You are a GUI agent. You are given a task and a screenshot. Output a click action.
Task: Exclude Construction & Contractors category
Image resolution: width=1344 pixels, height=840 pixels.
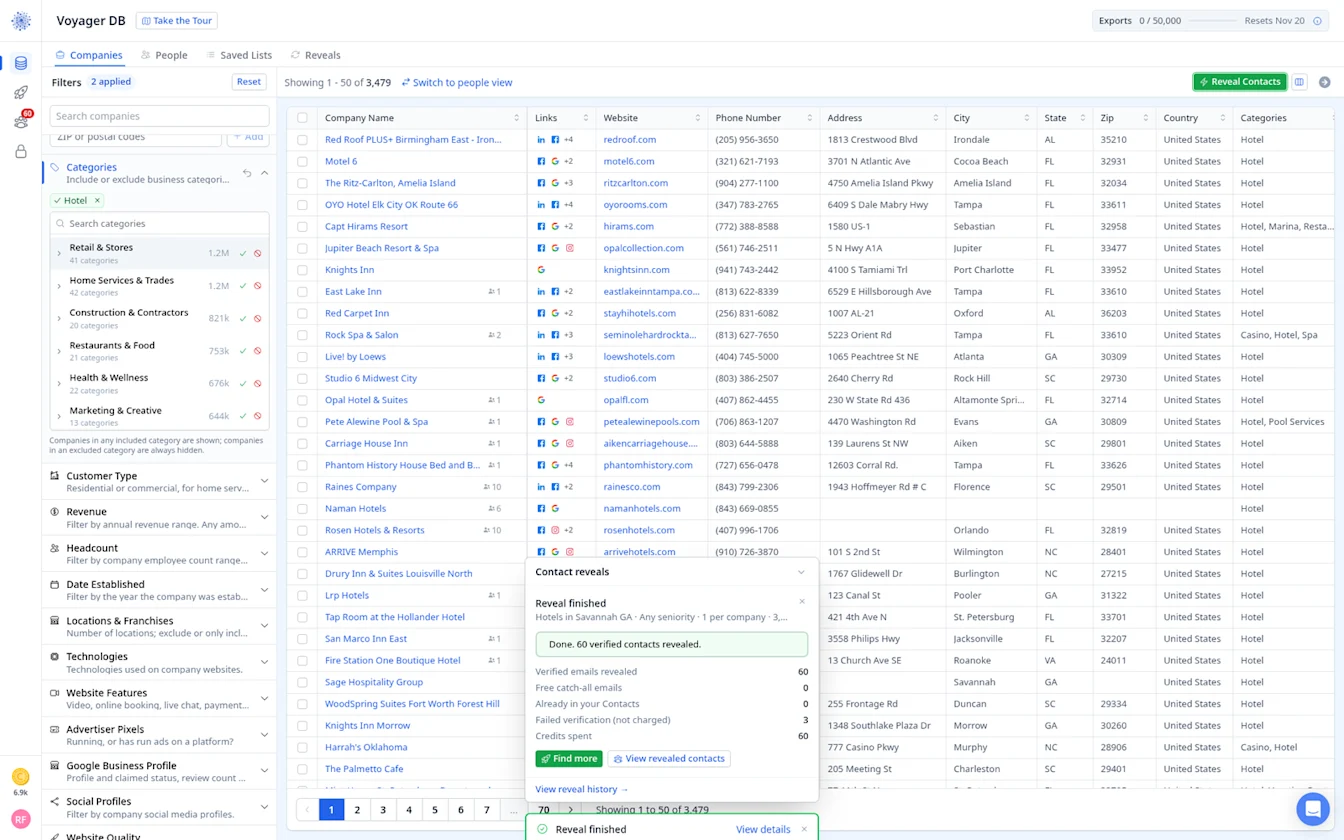(258, 319)
